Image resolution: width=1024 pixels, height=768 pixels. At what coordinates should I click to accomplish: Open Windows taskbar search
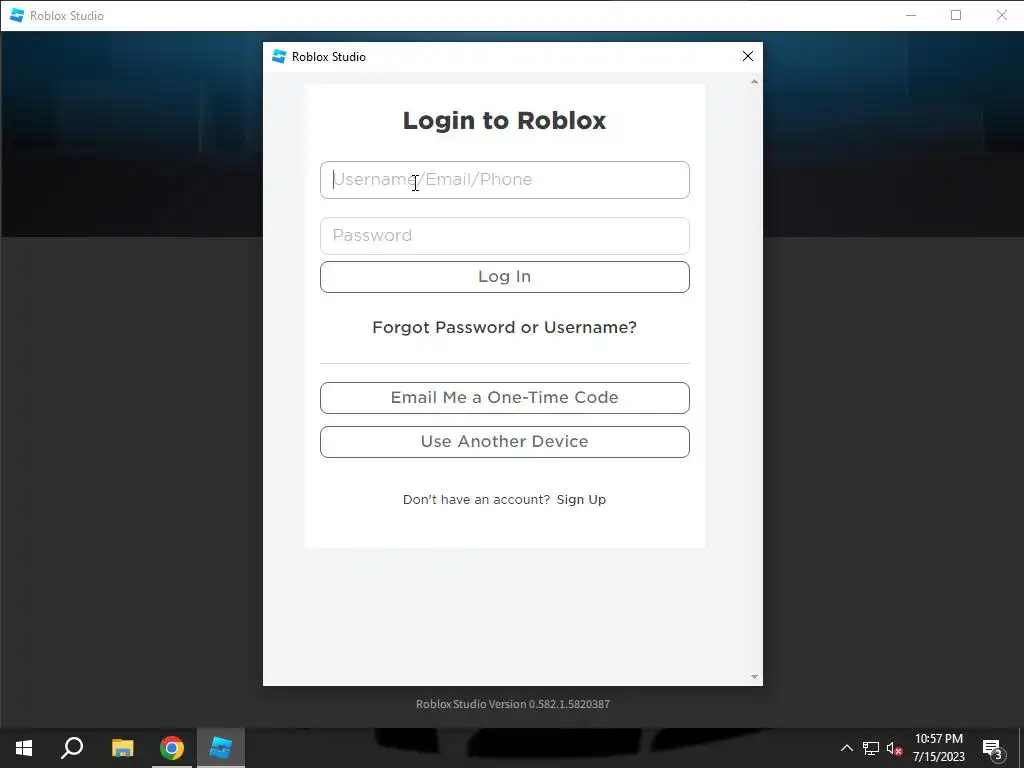click(x=72, y=748)
